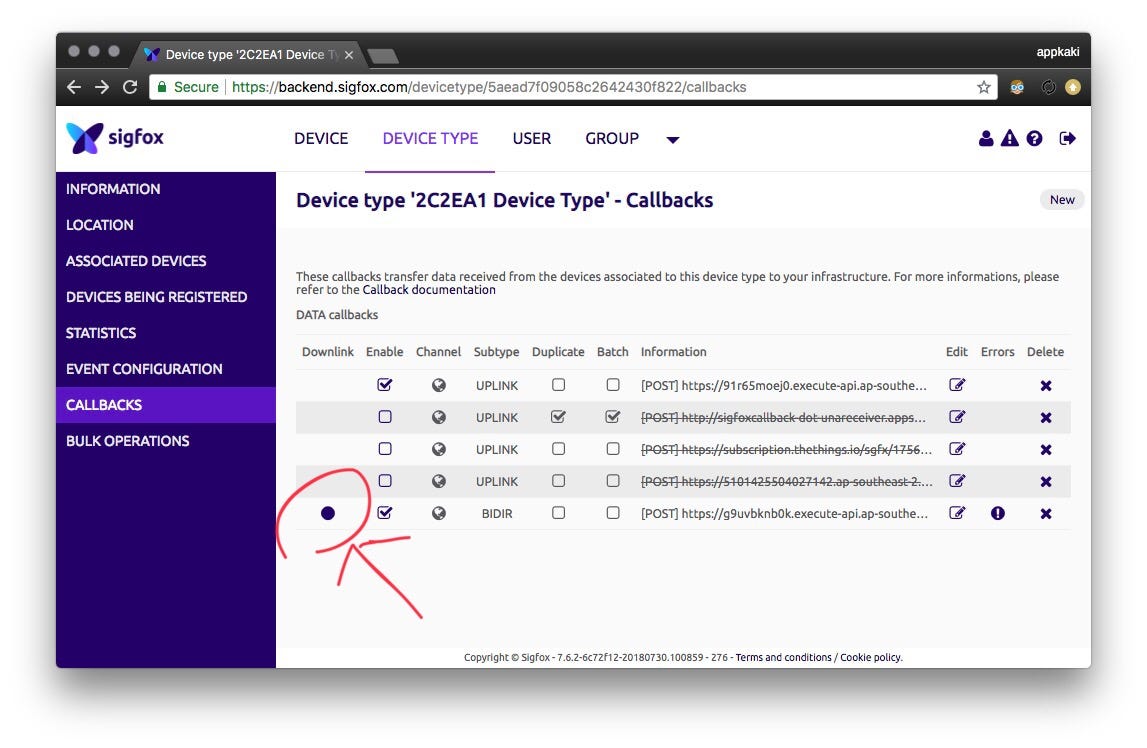Delete the 91r65moej0 callback
Viewport: 1147px width, 748px height.
pyautogui.click(x=1046, y=385)
